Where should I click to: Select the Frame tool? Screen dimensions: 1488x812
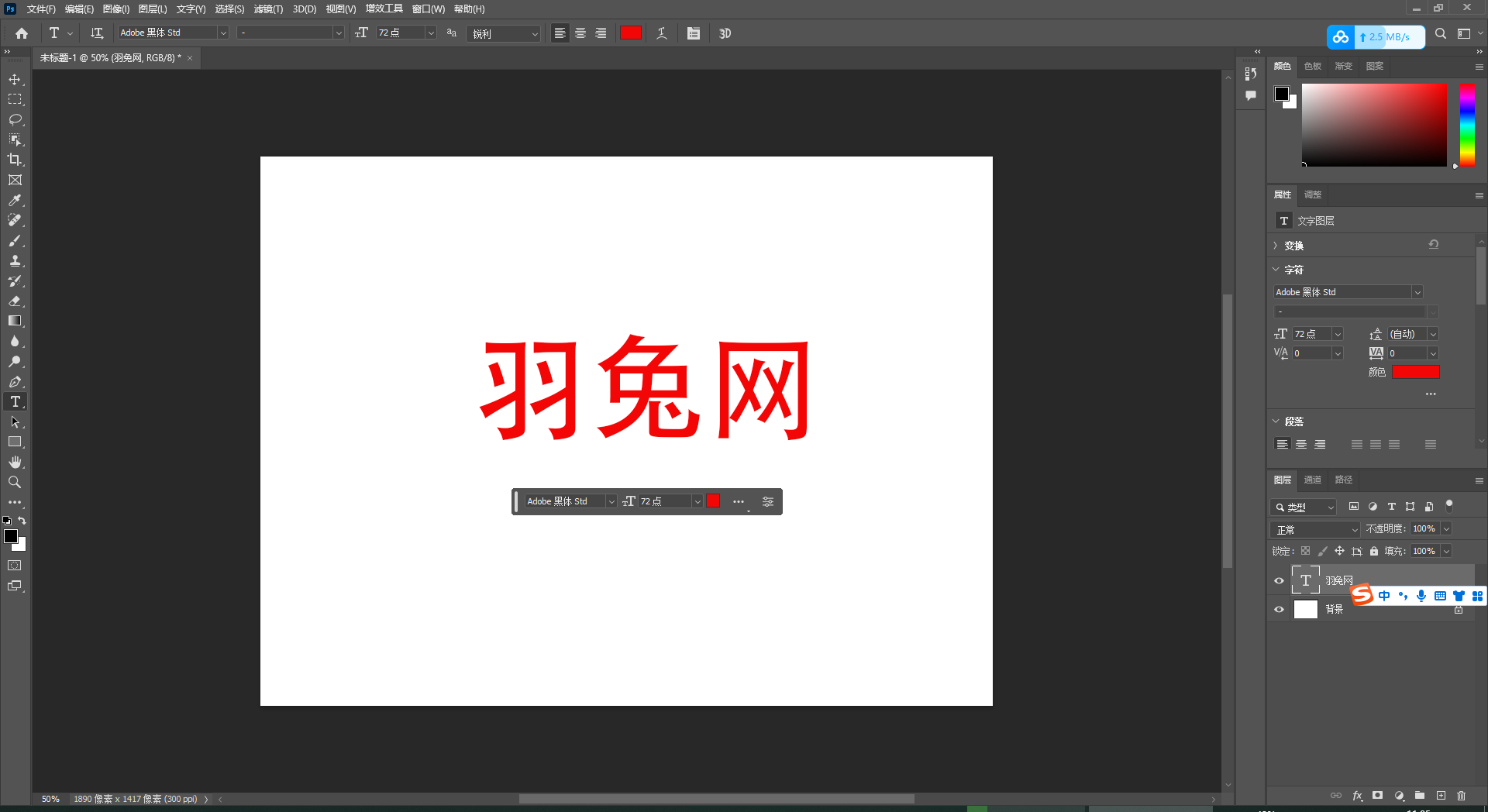click(15, 180)
